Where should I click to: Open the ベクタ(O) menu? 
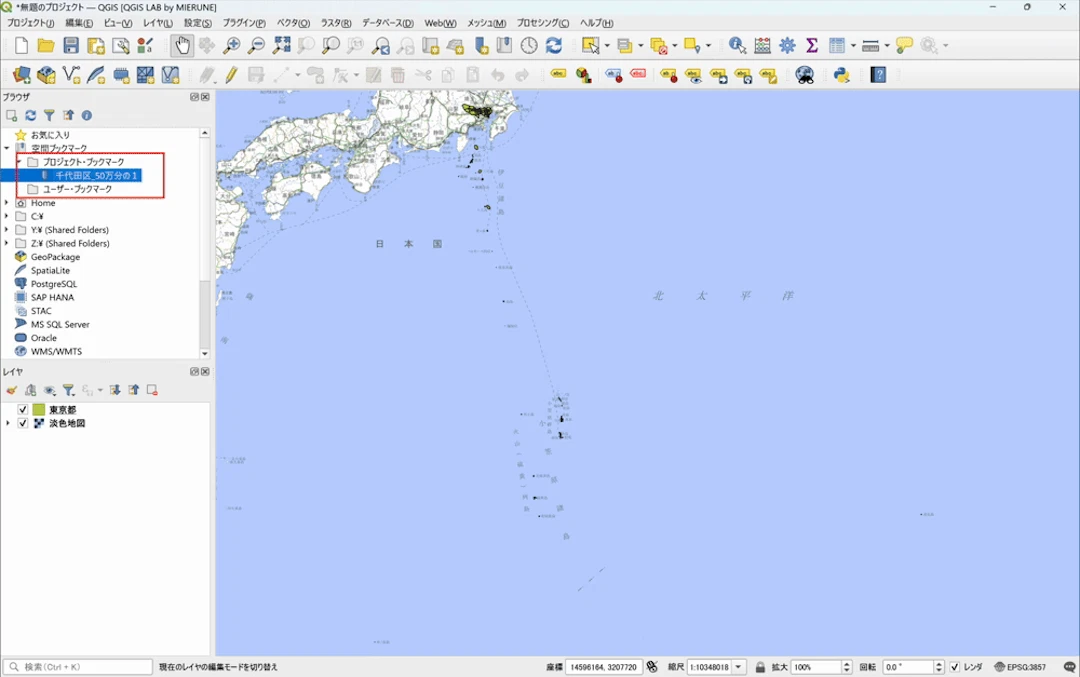(293, 23)
